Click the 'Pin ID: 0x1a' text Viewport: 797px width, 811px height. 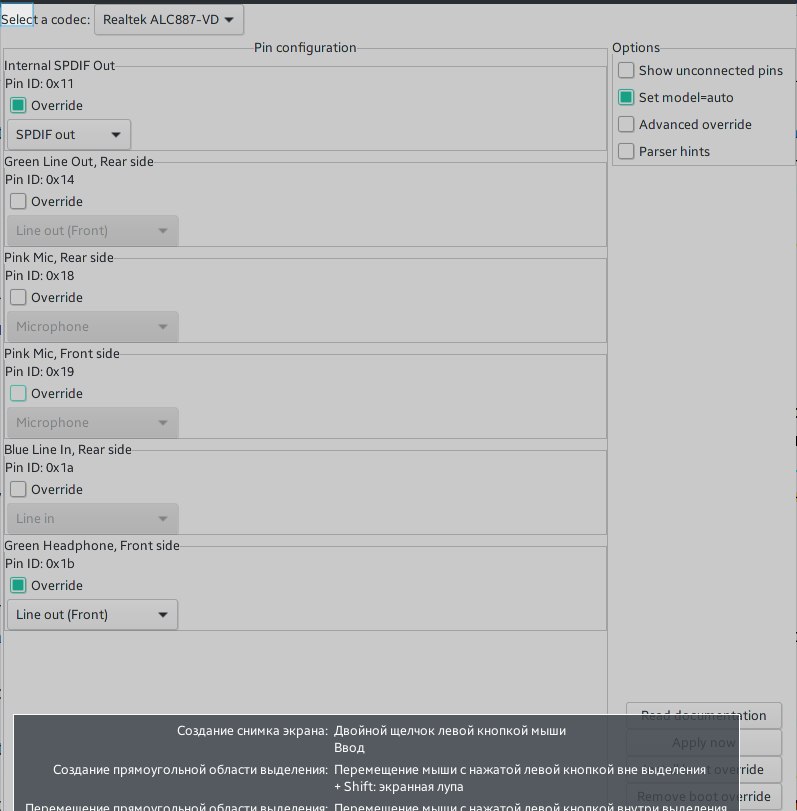39,468
